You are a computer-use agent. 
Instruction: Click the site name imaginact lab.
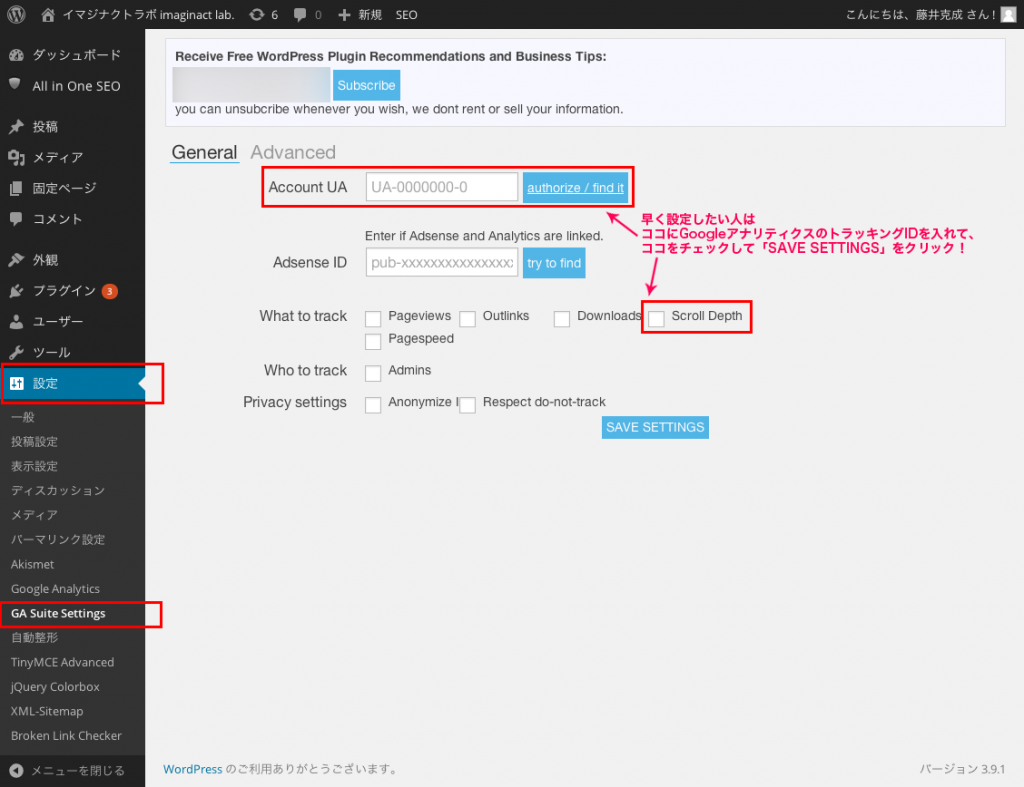[148, 14]
